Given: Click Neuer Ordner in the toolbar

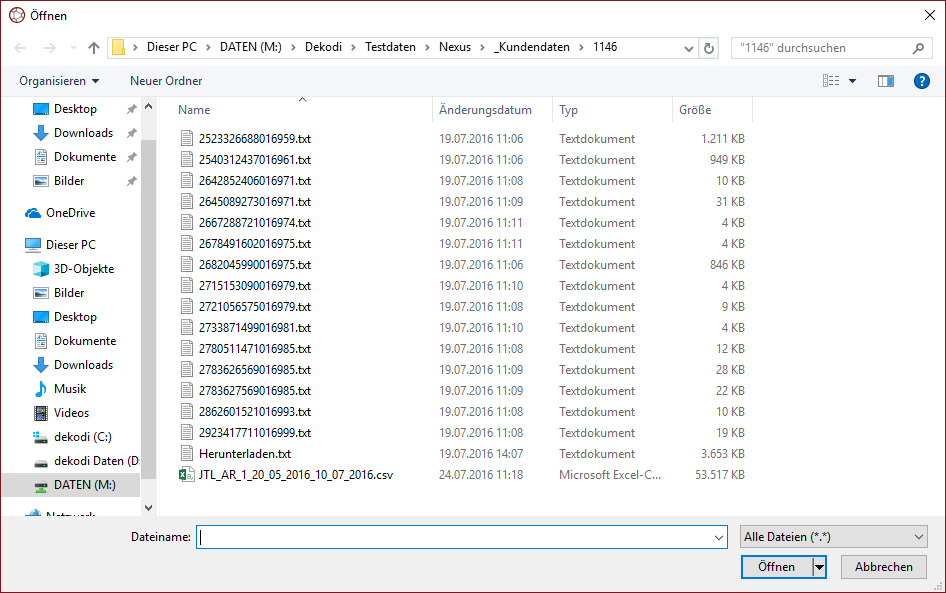Looking at the screenshot, I should pyautogui.click(x=166, y=81).
